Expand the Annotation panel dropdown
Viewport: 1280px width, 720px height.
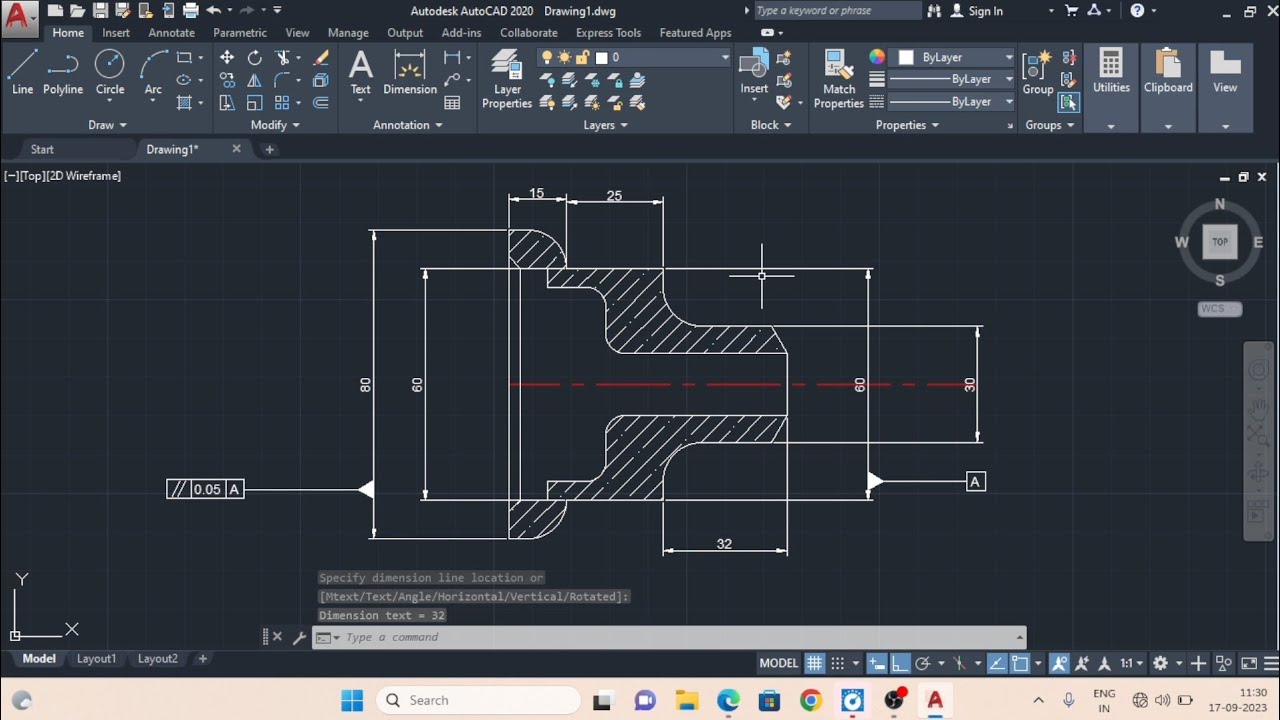[x=408, y=125]
